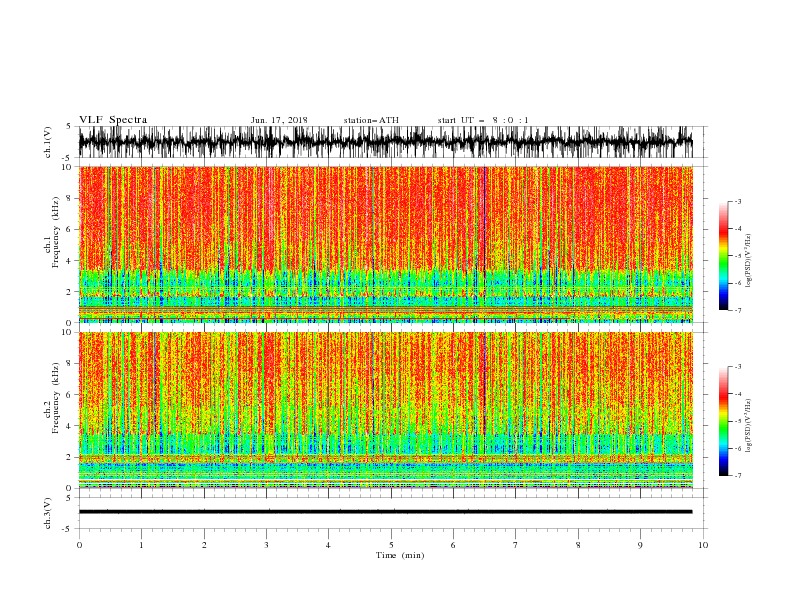Click the ch.1(V) waveform axis label
The image size is (792, 612).
[48, 141]
